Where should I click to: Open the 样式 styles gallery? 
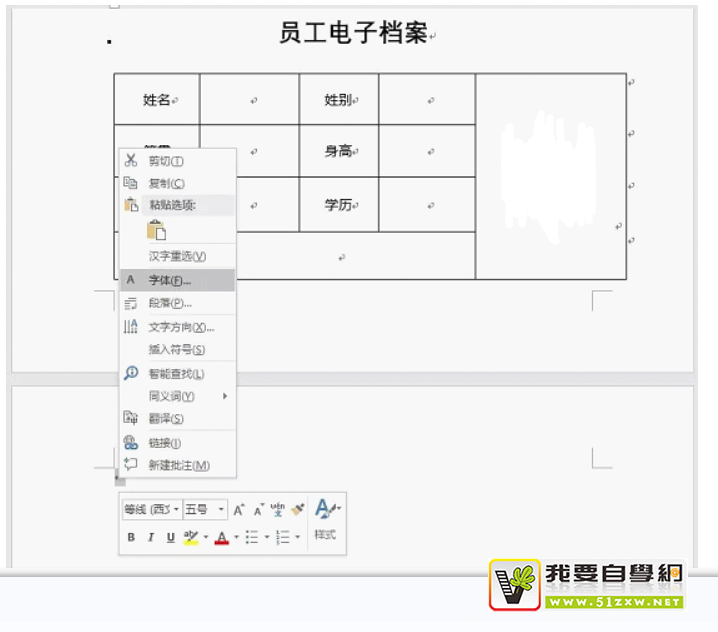(x=326, y=519)
